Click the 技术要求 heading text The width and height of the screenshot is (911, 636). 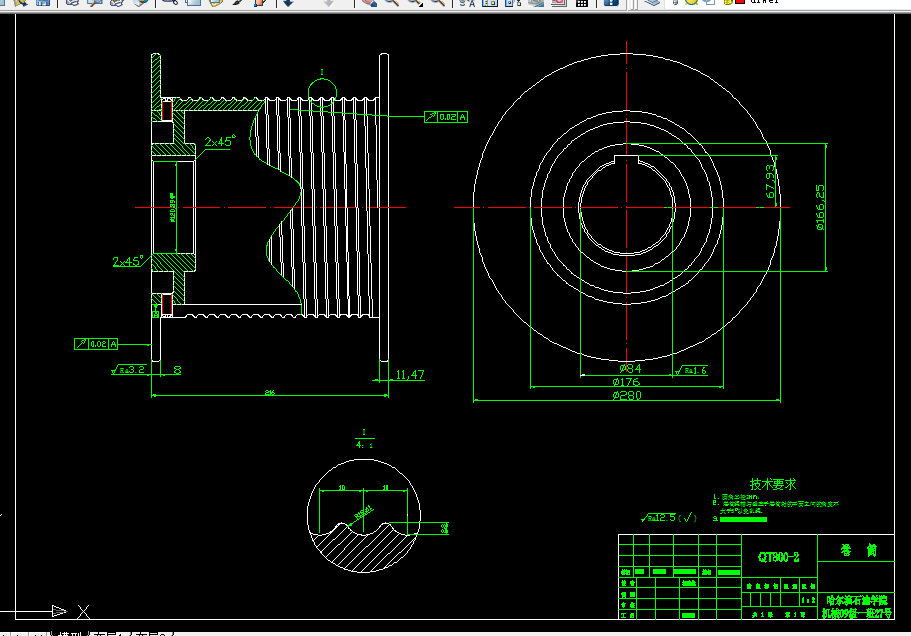click(773, 484)
